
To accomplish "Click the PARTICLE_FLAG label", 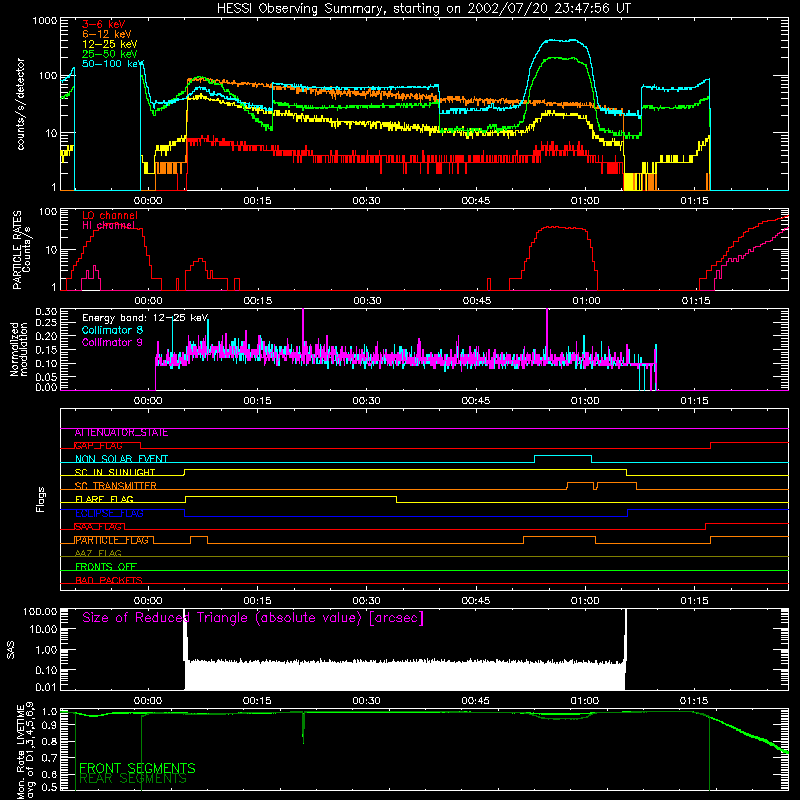I will (111, 540).
